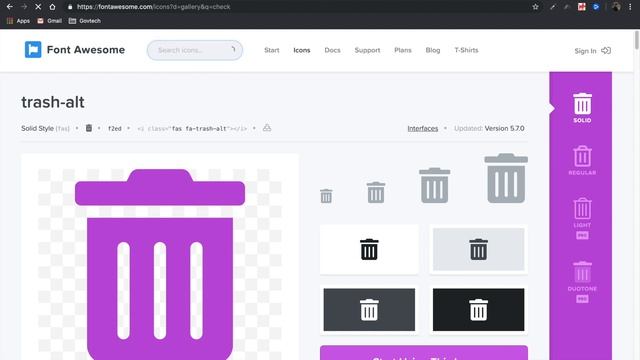
Task: Open Gmail bookmark
Action: coord(49,21)
